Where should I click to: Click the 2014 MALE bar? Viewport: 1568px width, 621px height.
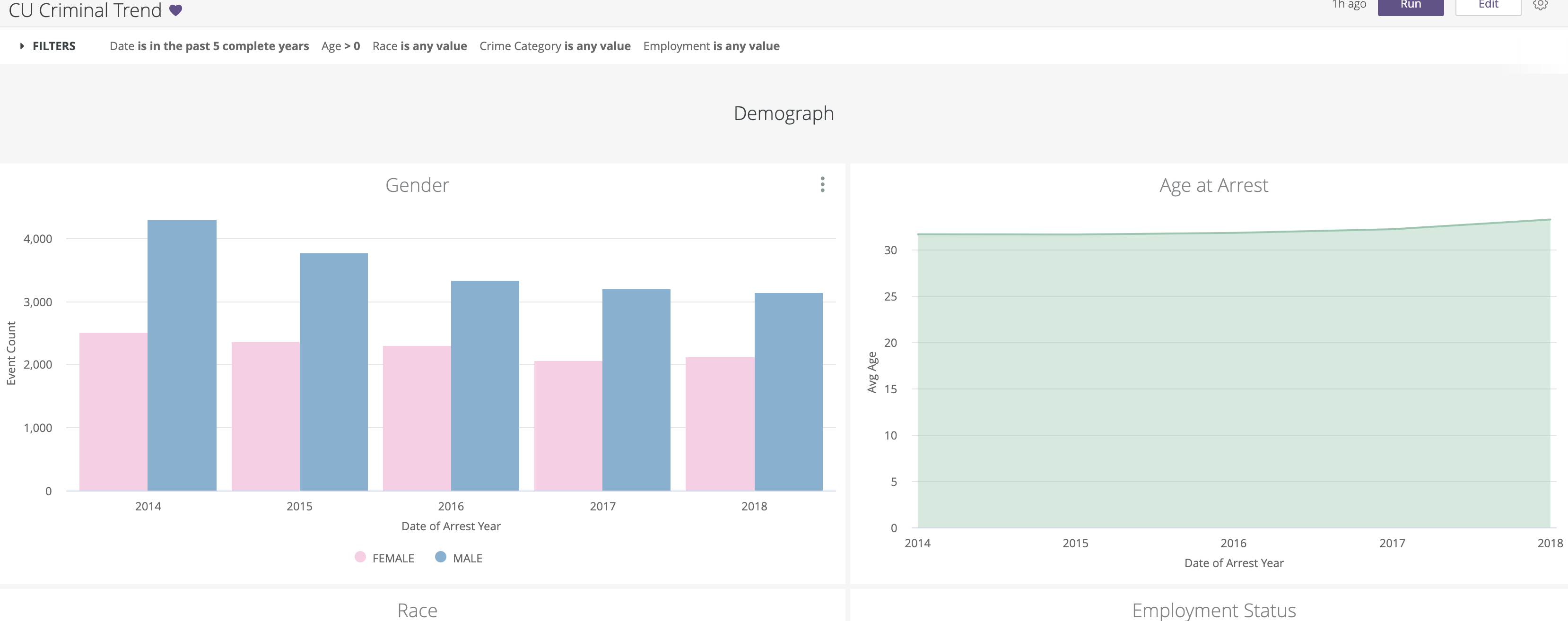[x=182, y=356]
